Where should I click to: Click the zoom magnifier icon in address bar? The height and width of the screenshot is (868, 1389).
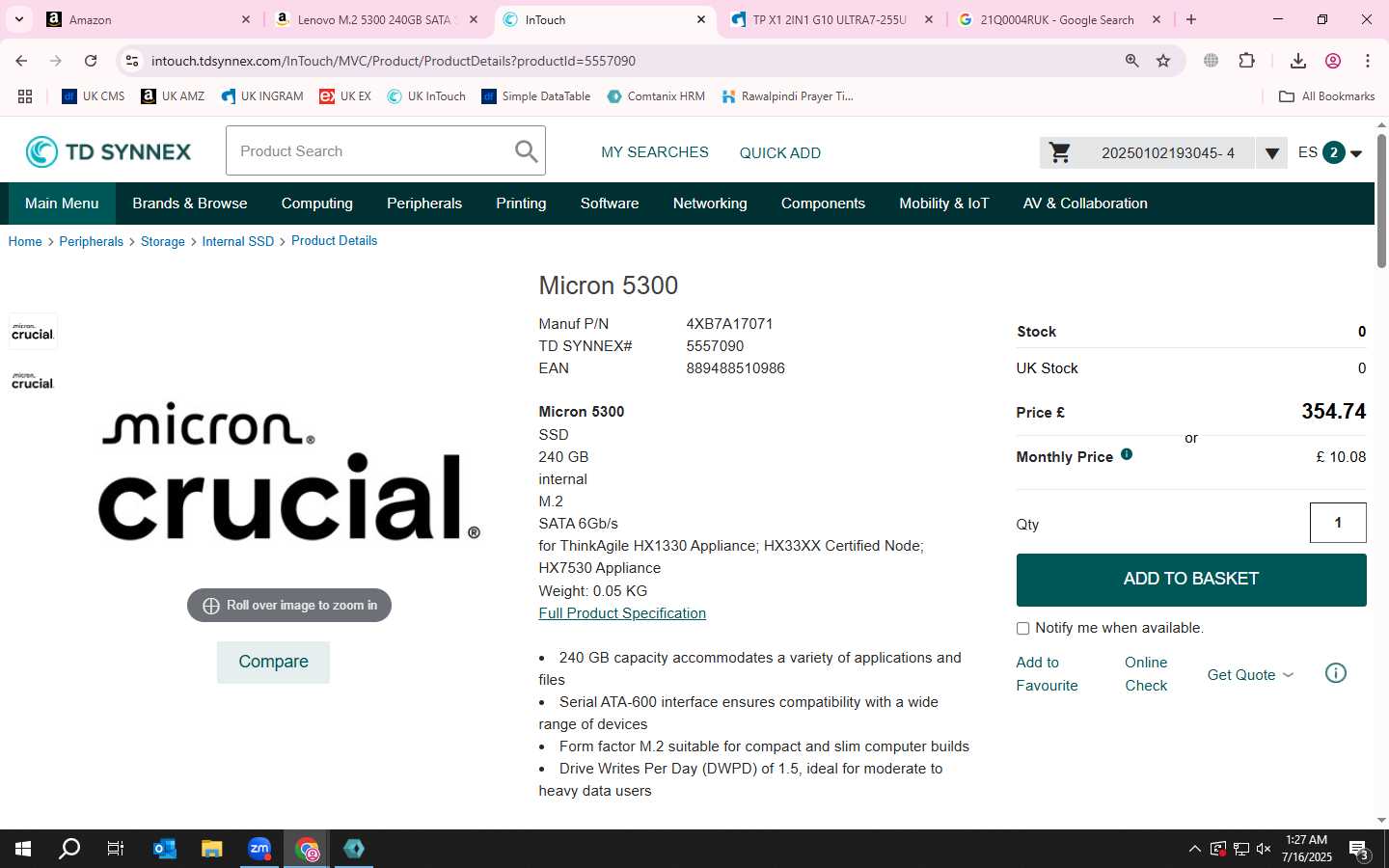pos(1131,61)
